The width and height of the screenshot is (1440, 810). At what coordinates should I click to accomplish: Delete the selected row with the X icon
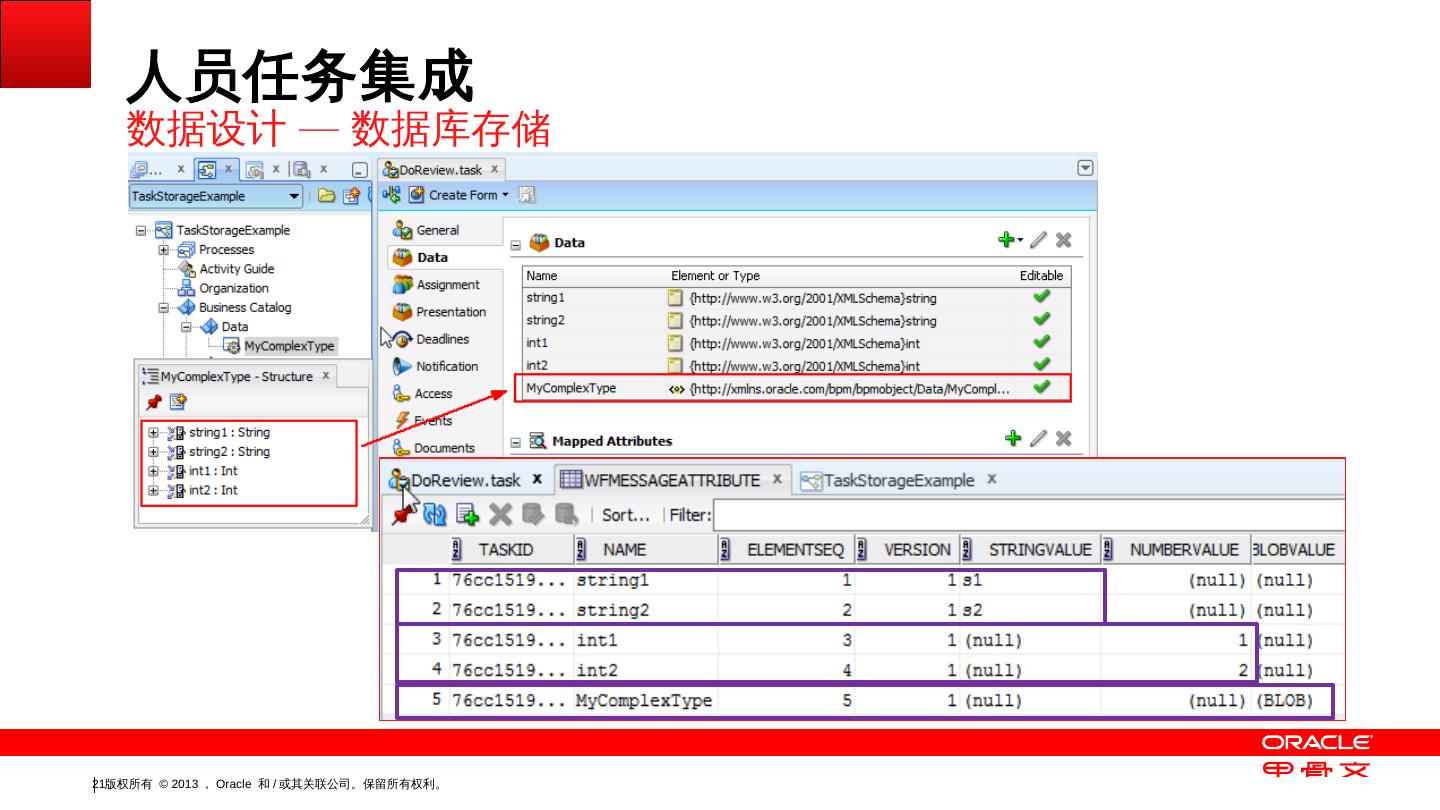pyautogui.click(x=500, y=515)
